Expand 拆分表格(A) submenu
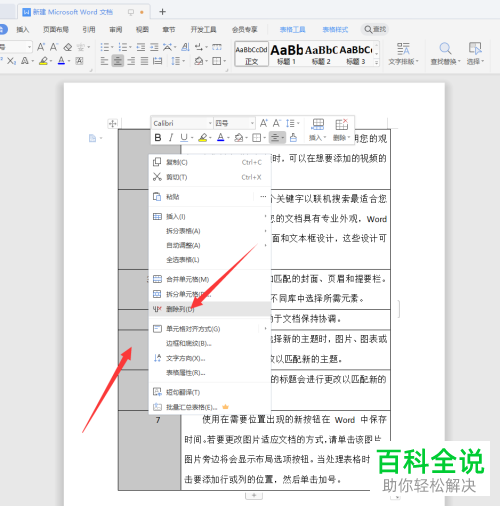 click(209, 231)
